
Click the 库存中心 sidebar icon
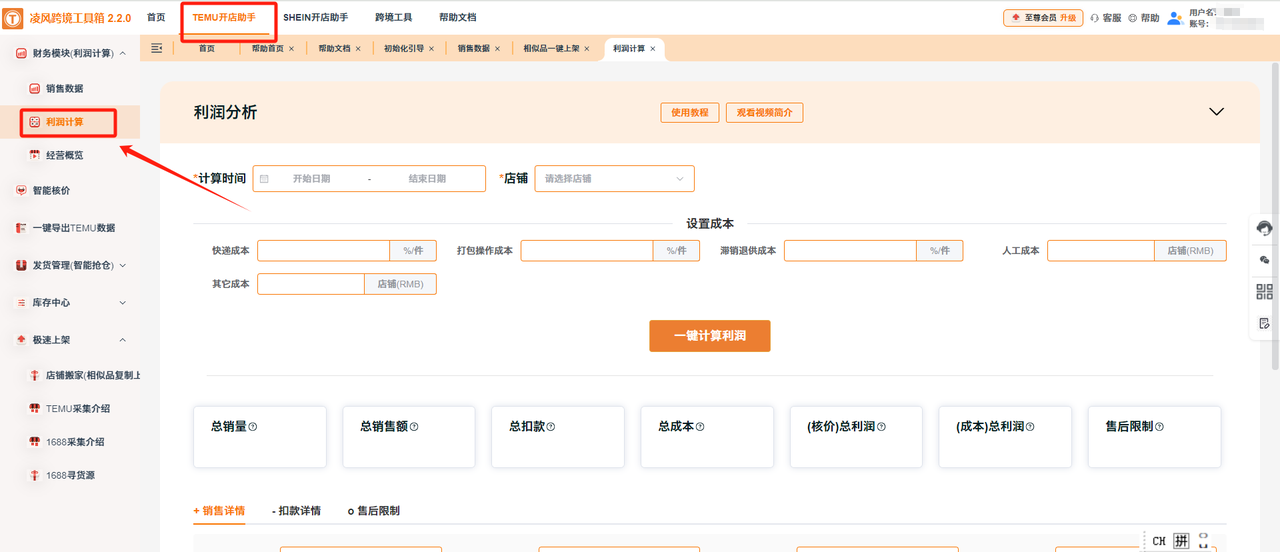tap(21, 302)
